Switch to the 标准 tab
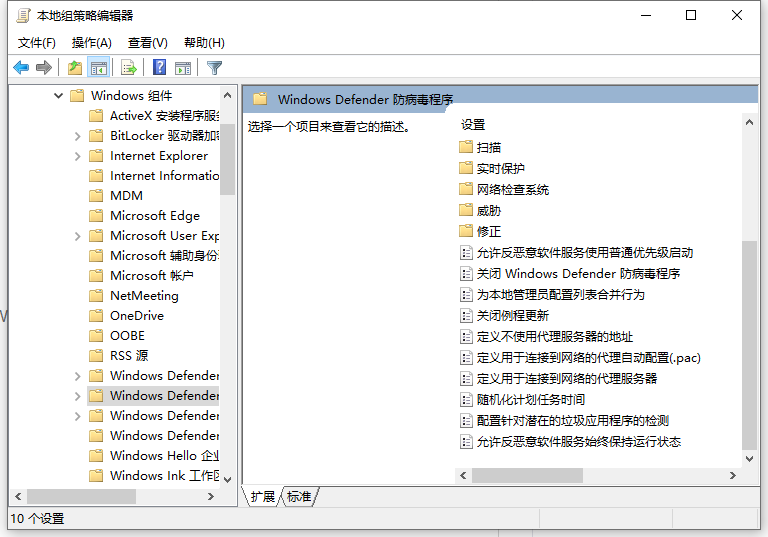Viewport: 768px width, 537px height. [x=299, y=497]
